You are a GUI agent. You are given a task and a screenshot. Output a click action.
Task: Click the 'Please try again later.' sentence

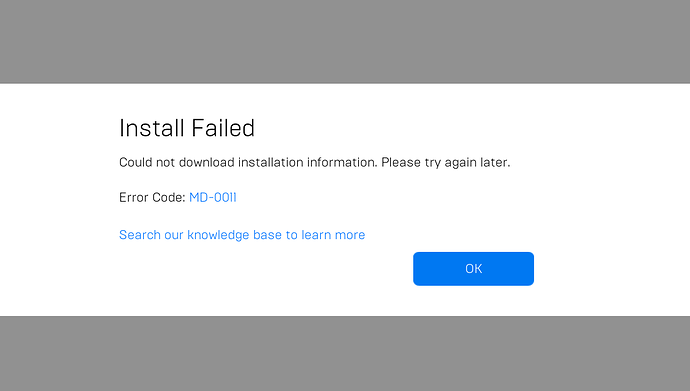click(x=445, y=162)
